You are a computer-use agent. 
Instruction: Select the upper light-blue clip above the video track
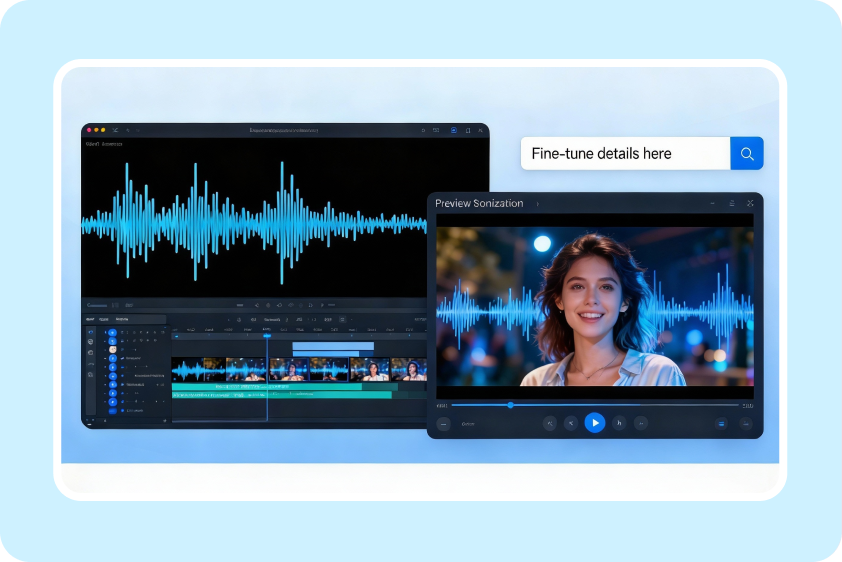click(333, 346)
